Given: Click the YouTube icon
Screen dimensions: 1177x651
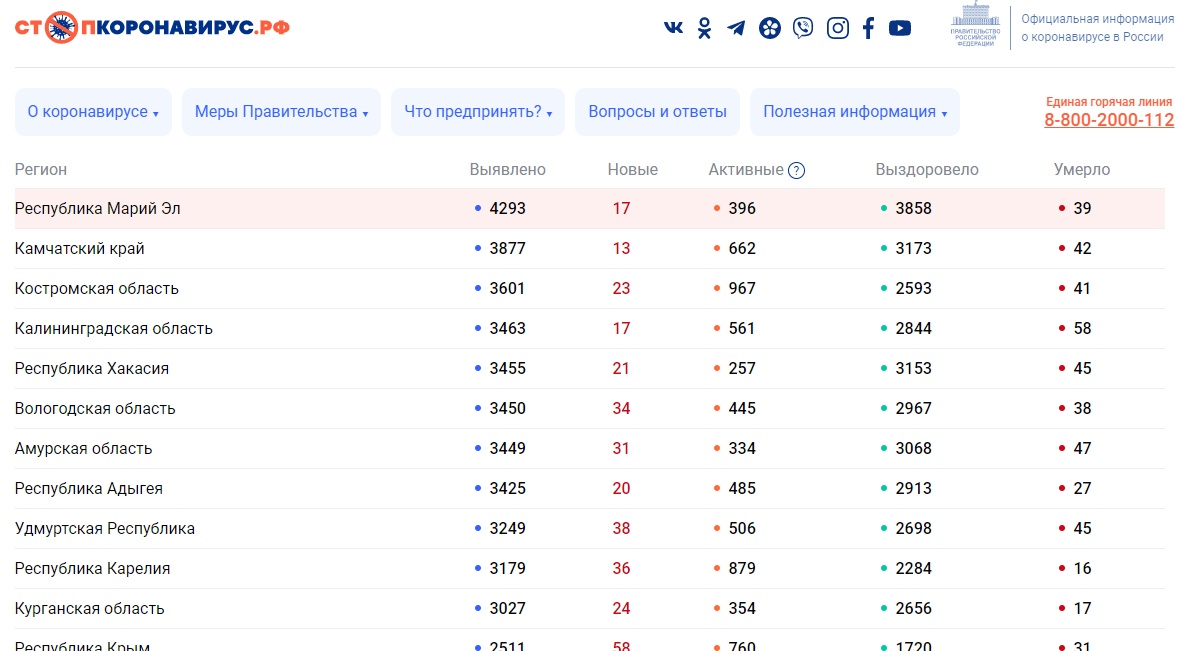Looking at the screenshot, I should click(x=900, y=28).
